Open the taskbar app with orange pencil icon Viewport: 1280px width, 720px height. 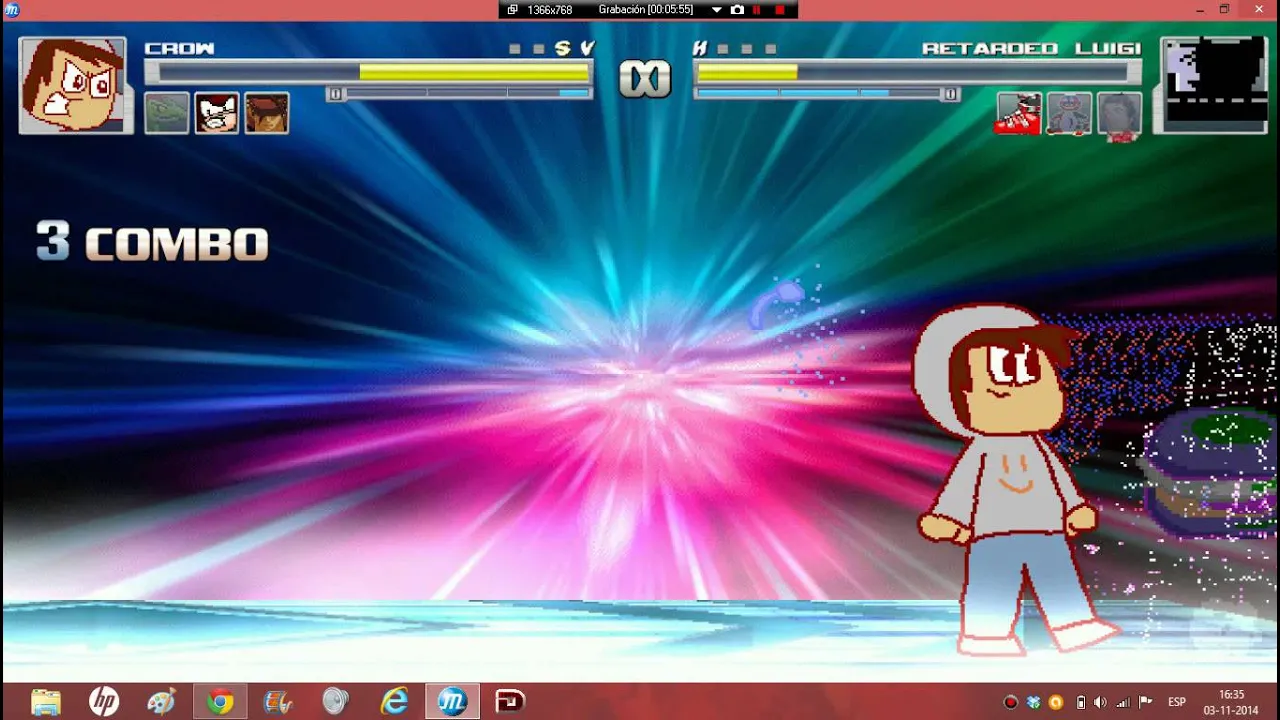click(x=278, y=702)
